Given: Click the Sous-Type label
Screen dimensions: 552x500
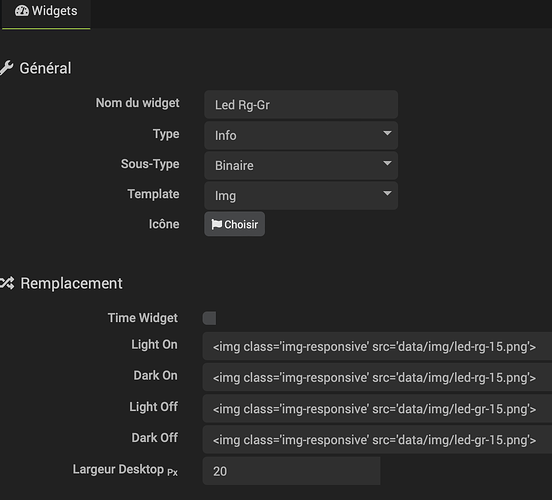Looking at the screenshot, I should pyautogui.click(x=150, y=164).
